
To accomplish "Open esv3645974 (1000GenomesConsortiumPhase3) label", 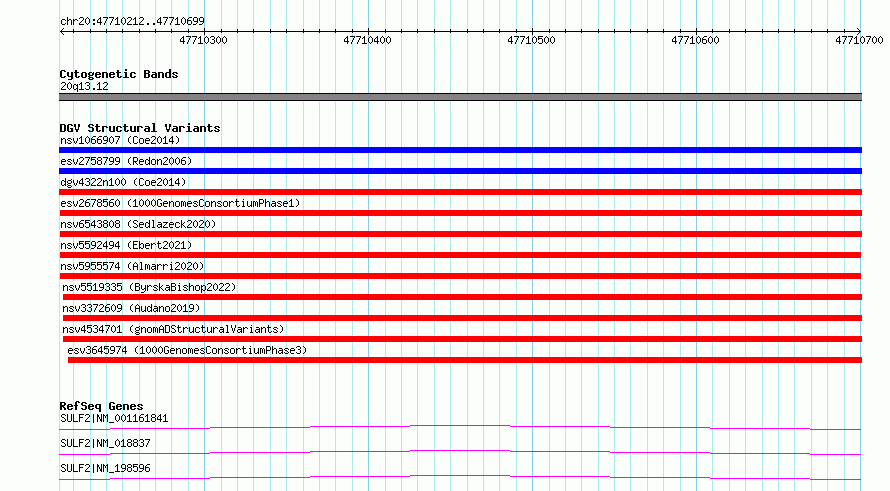I will [x=187, y=350].
